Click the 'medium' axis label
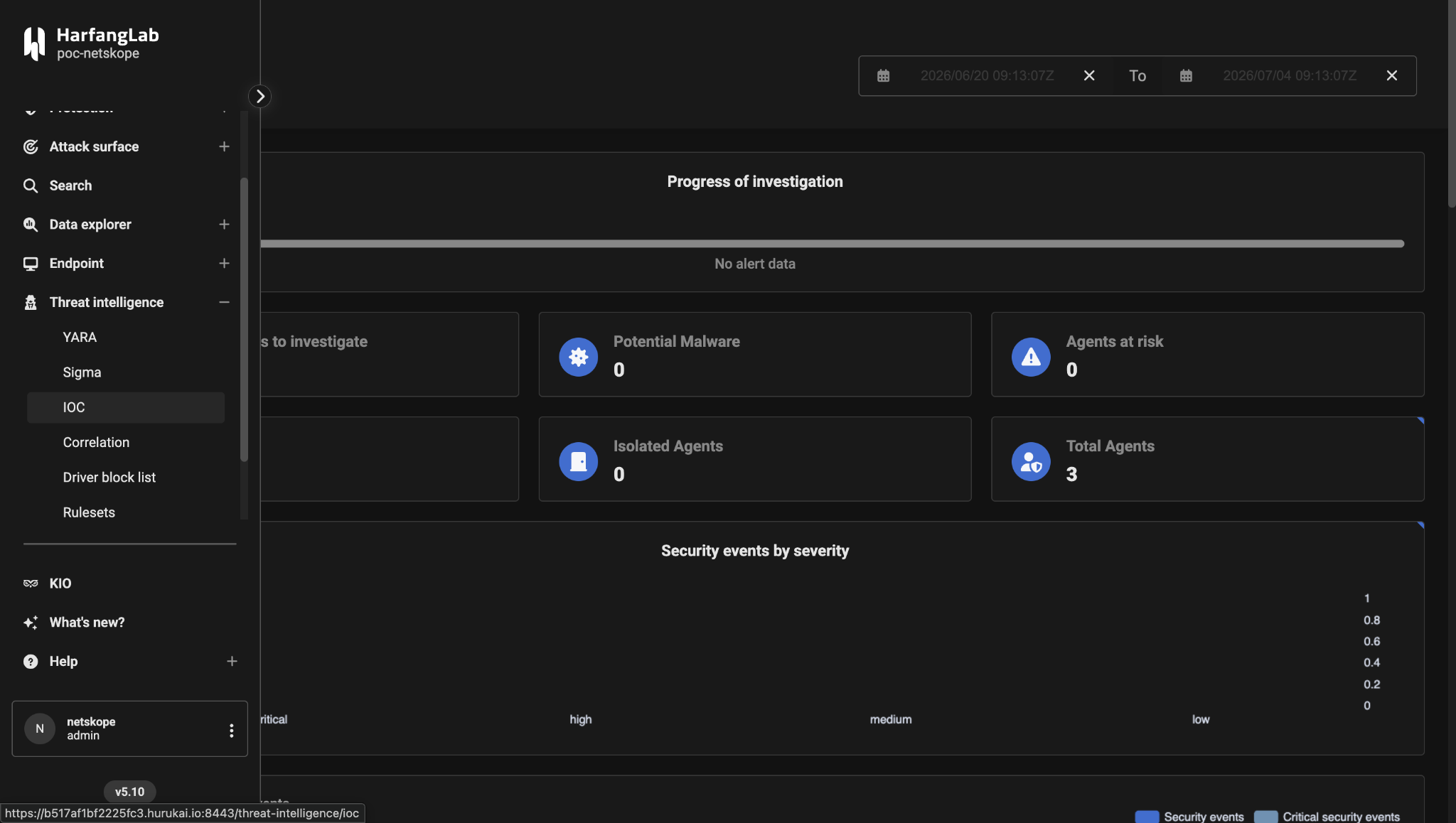The height and width of the screenshot is (823, 1456). pyautogui.click(x=890, y=719)
